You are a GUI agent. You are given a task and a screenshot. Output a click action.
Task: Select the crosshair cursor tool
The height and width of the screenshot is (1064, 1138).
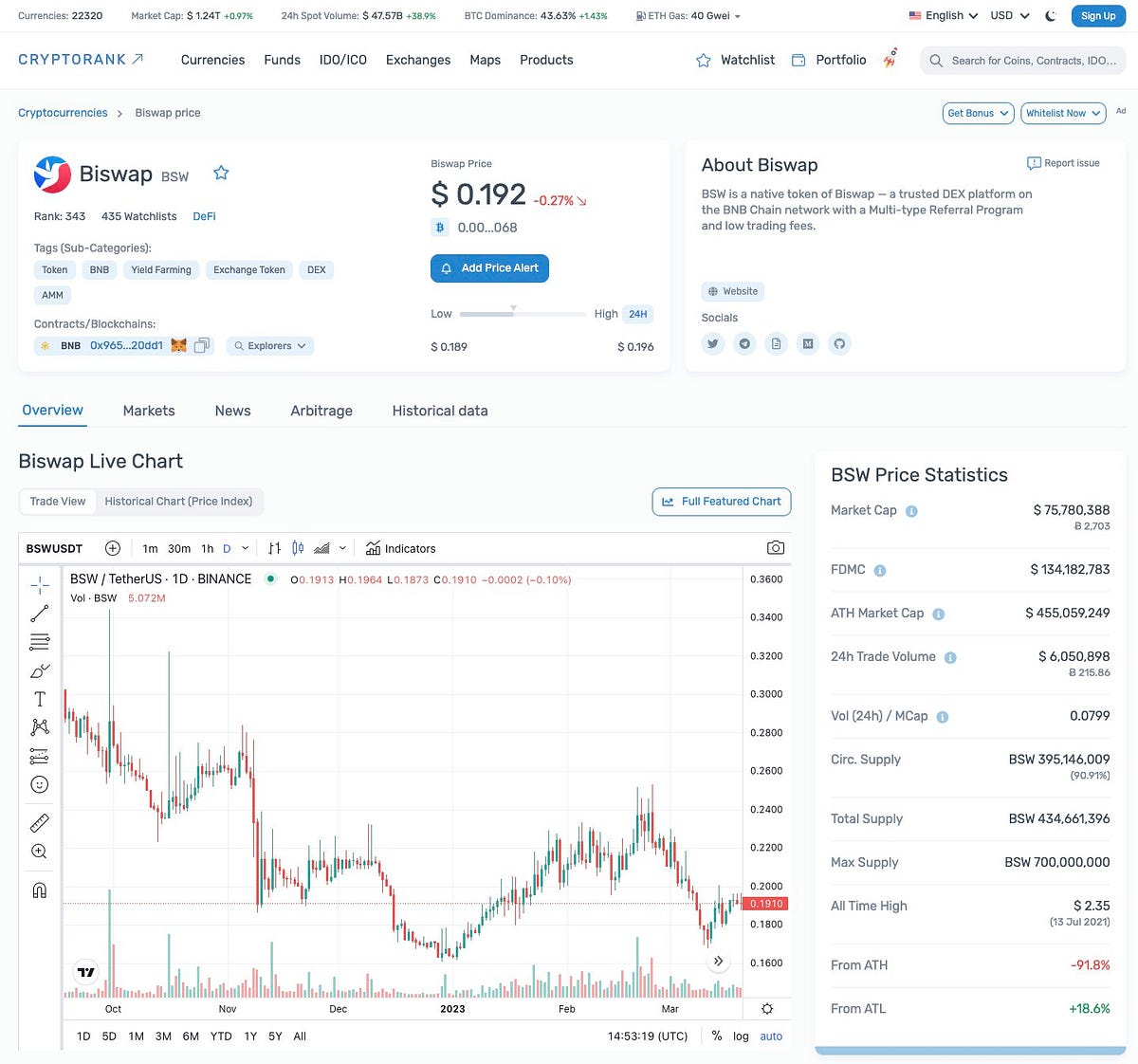(40, 584)
